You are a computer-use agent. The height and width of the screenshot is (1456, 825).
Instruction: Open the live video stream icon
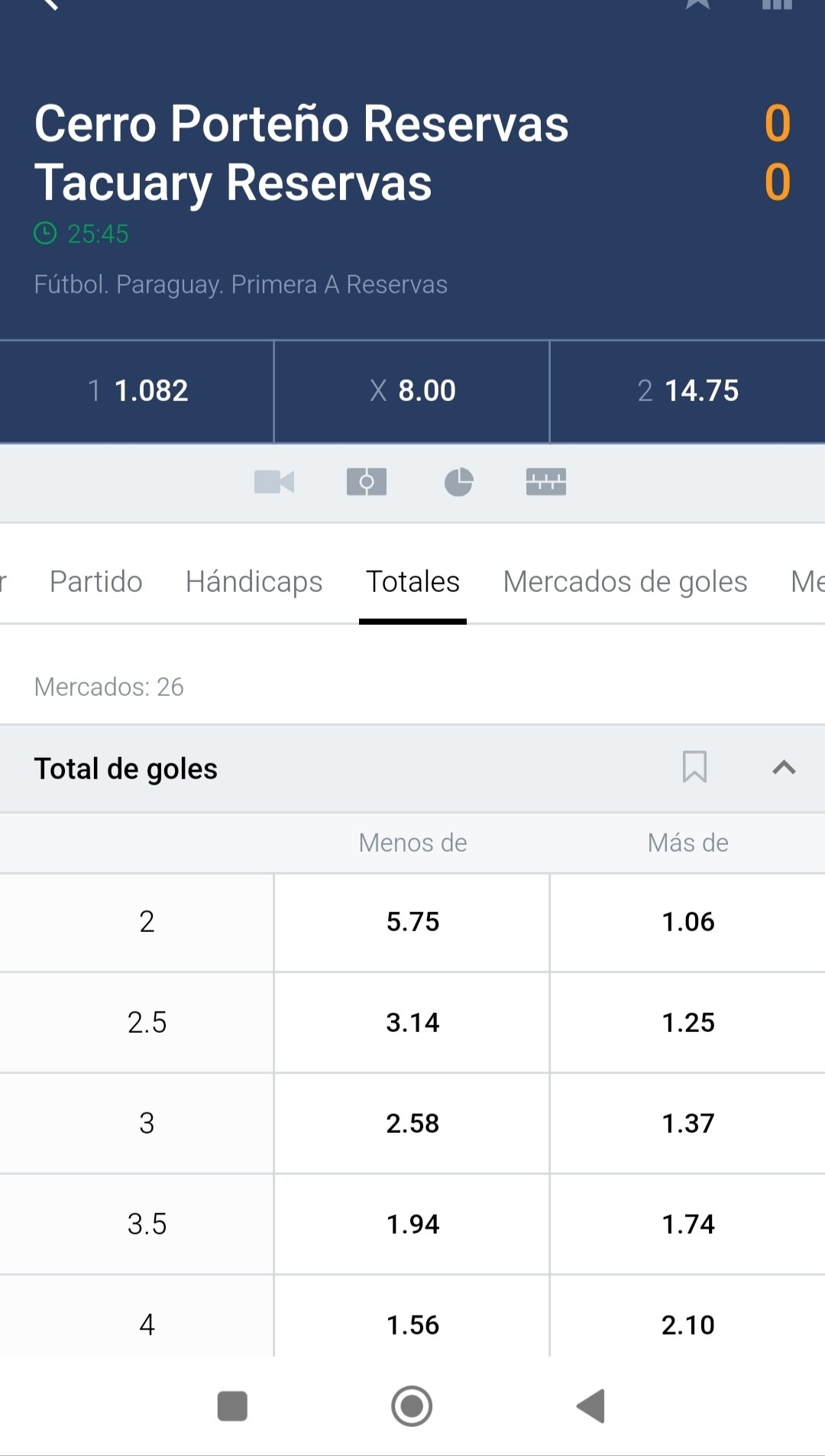pos(274,482)
